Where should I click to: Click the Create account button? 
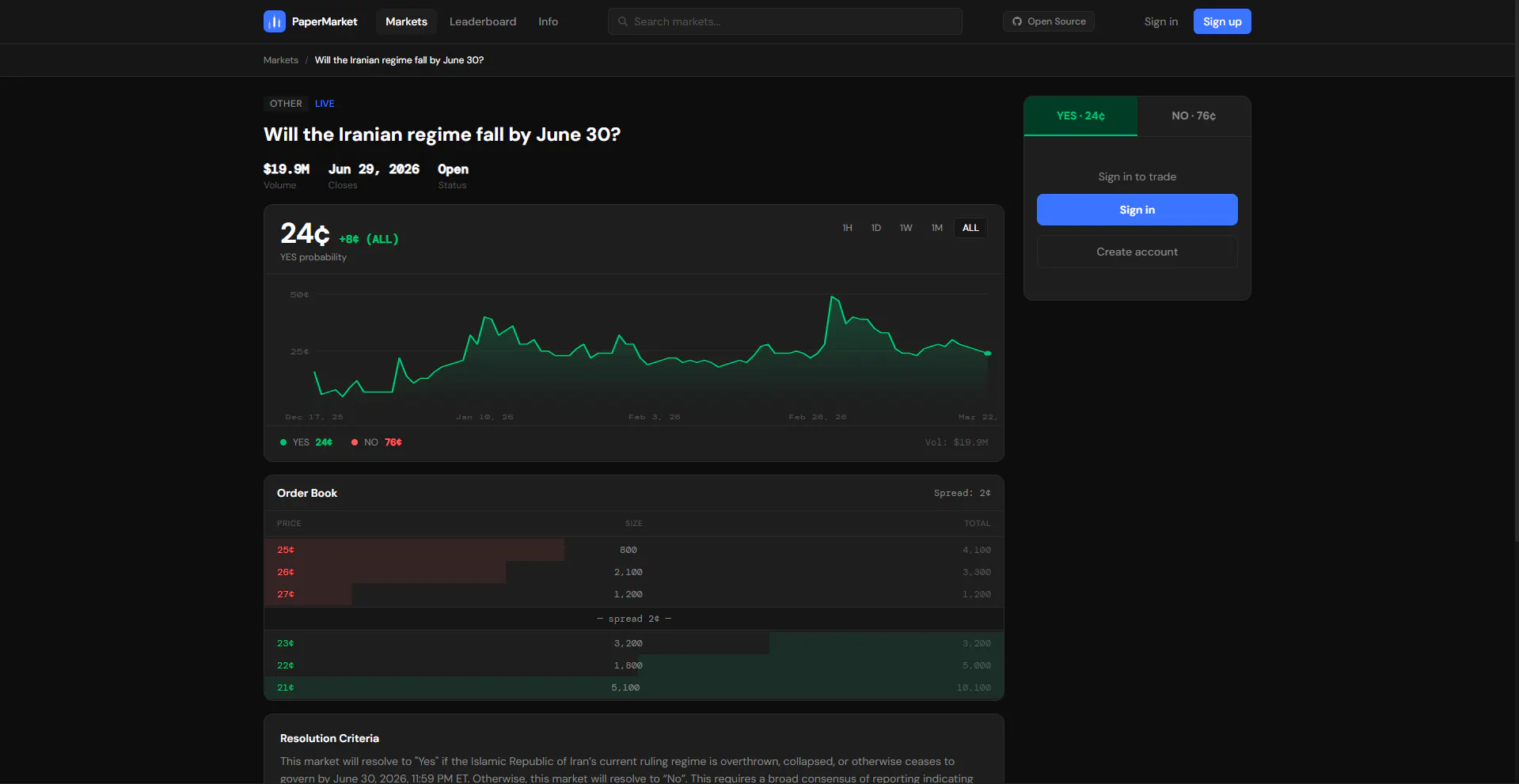pyautogui.click(x=1137, y=252)
